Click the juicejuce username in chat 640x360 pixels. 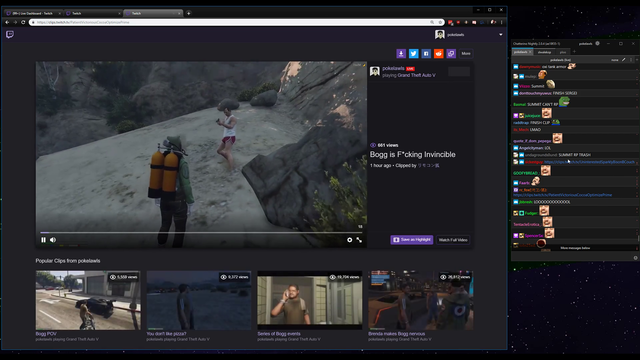pyautogui.click(x=533, y=116)
